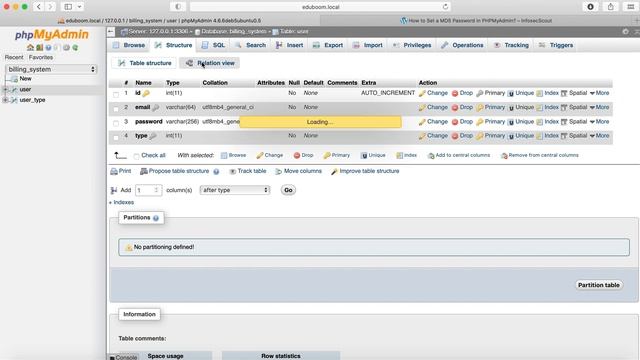Switch to the Browse tab
The height and width of the screenshot is (360, 640).
tap(129, 45)
